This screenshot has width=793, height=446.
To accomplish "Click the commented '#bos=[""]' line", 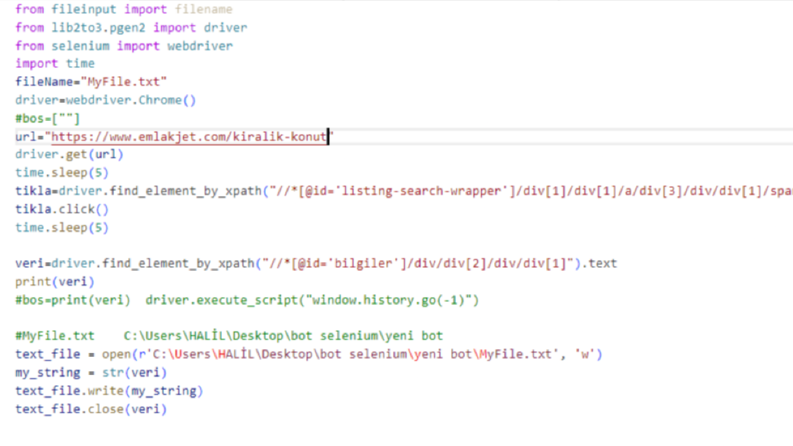I will [48, 118].
